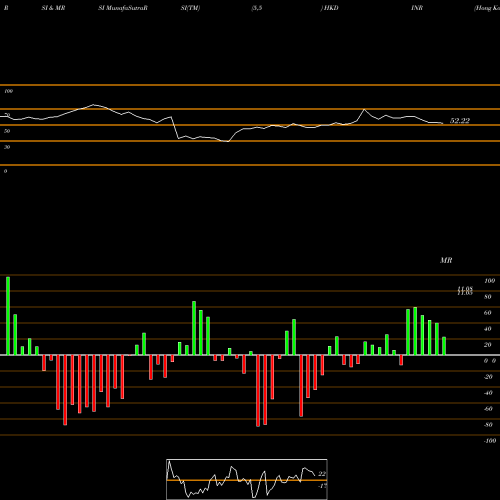
Task: Click the RSI axis label 30
Action: 7,147
